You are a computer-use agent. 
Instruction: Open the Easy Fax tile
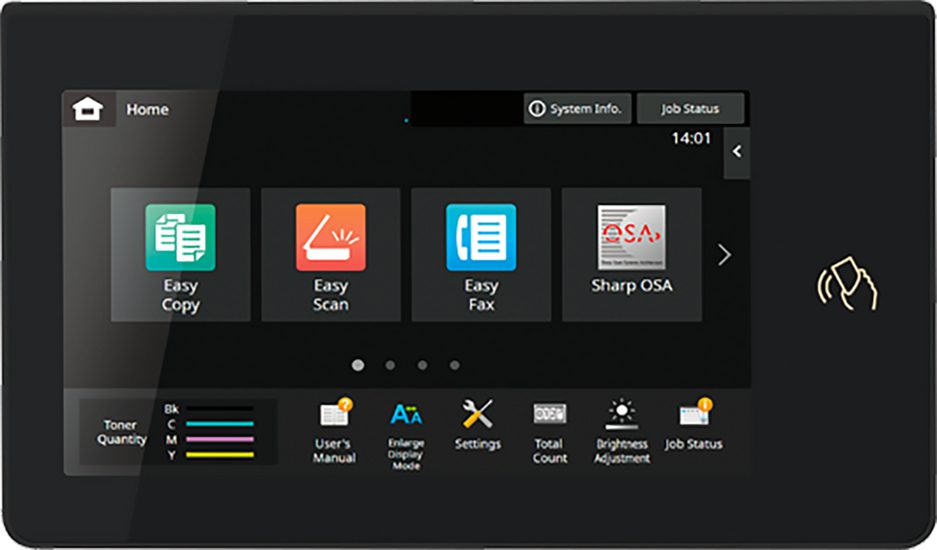tap(481, 255)
